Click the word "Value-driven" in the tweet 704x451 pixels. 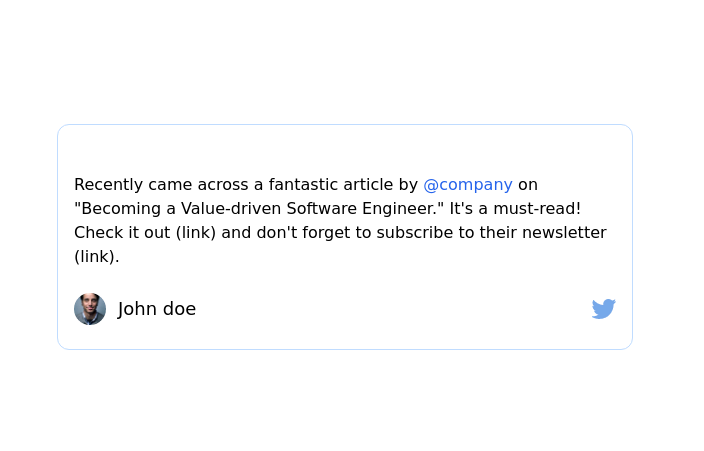[231, 209]
